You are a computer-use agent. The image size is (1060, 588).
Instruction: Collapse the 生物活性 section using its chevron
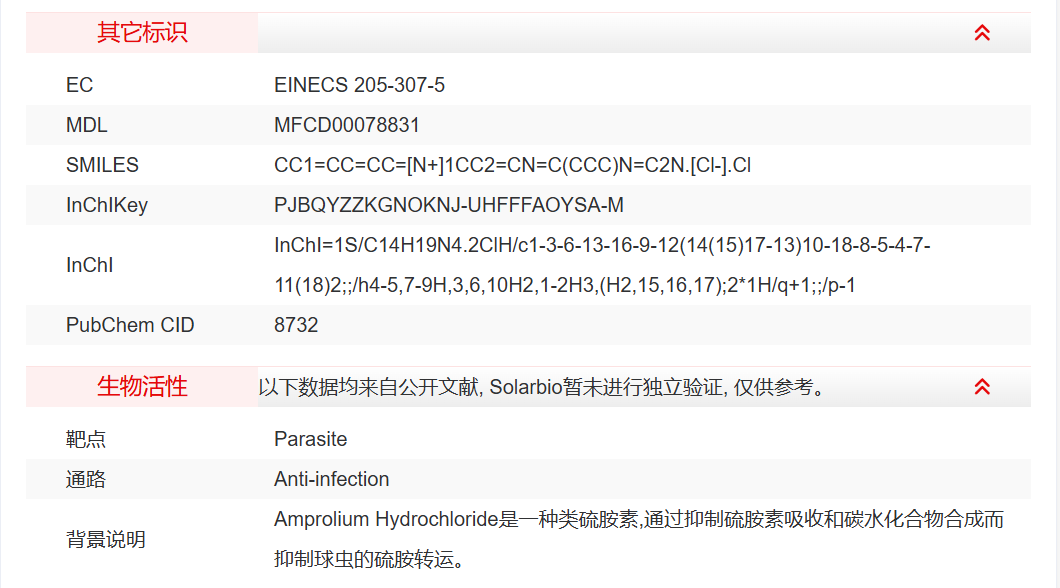(982, 387)
